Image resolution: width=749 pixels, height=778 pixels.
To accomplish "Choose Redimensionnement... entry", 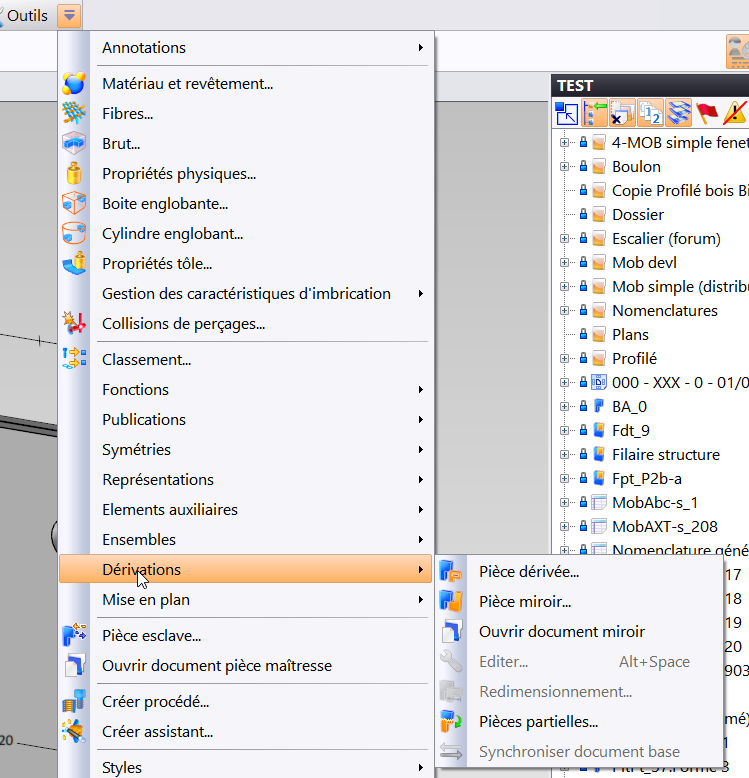I will tap(578, 692).
